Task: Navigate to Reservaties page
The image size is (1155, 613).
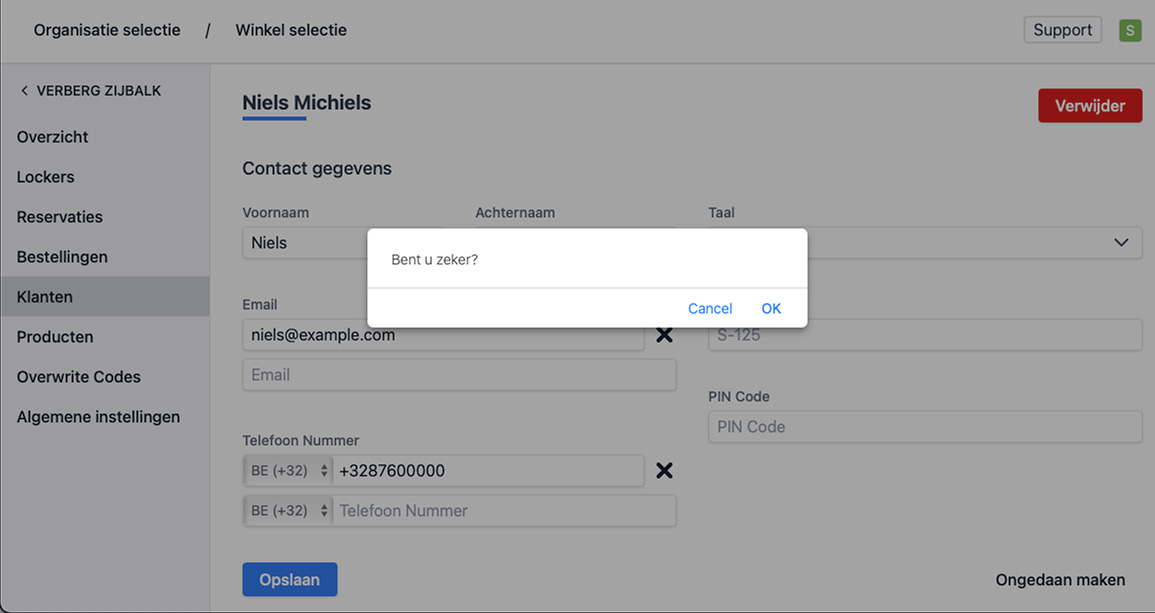Action: [60, 217]
